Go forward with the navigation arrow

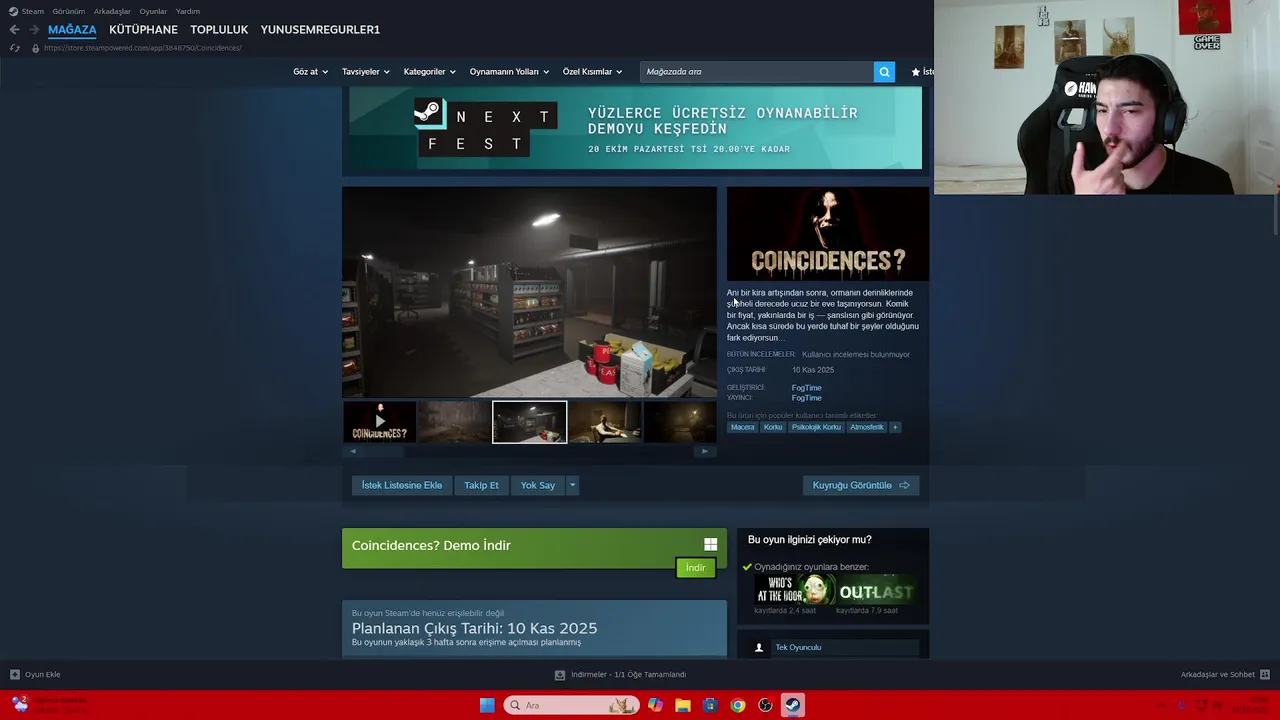click(x=34, y=30)
